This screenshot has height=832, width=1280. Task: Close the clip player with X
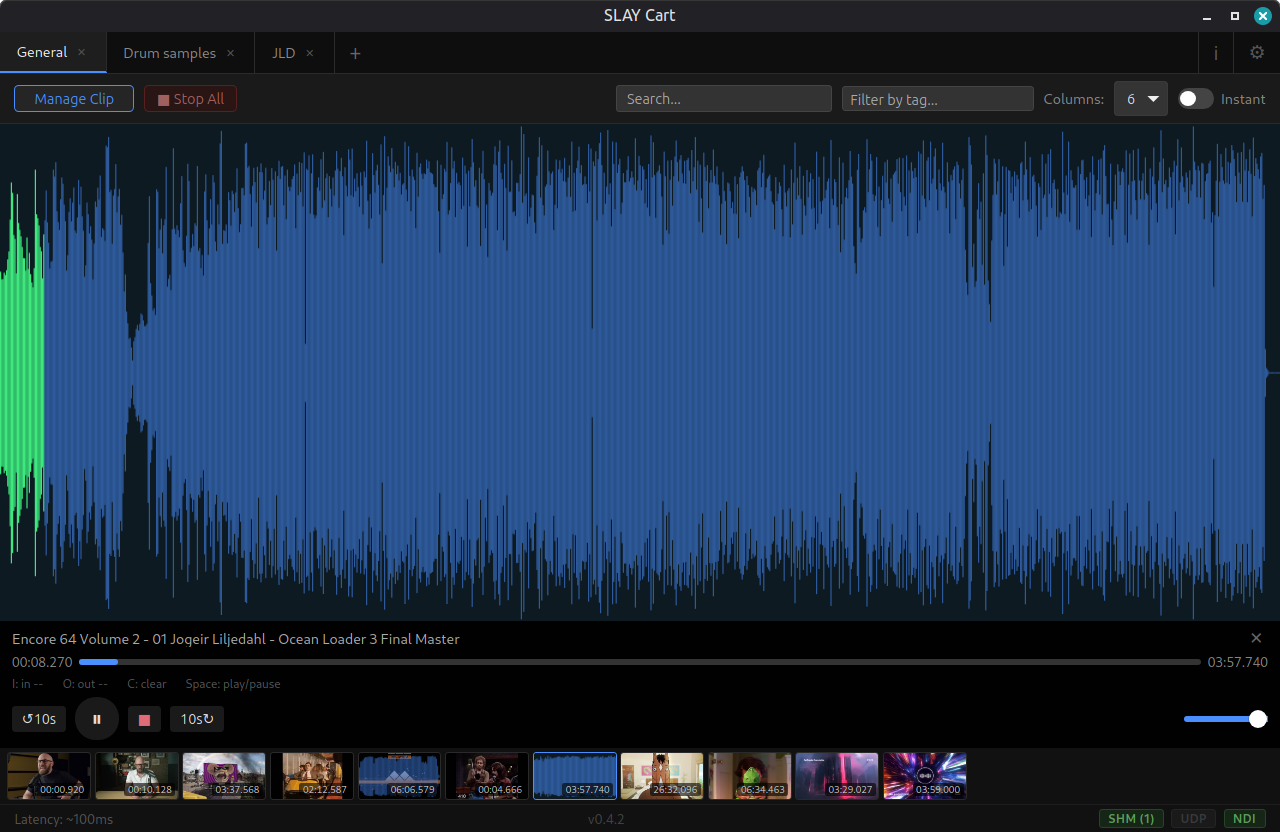tap(1257, 638)
